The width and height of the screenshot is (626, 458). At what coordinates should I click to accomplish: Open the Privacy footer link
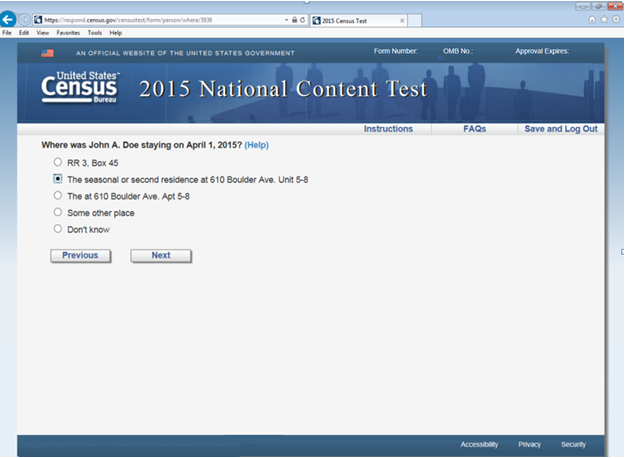click(529, 444)
